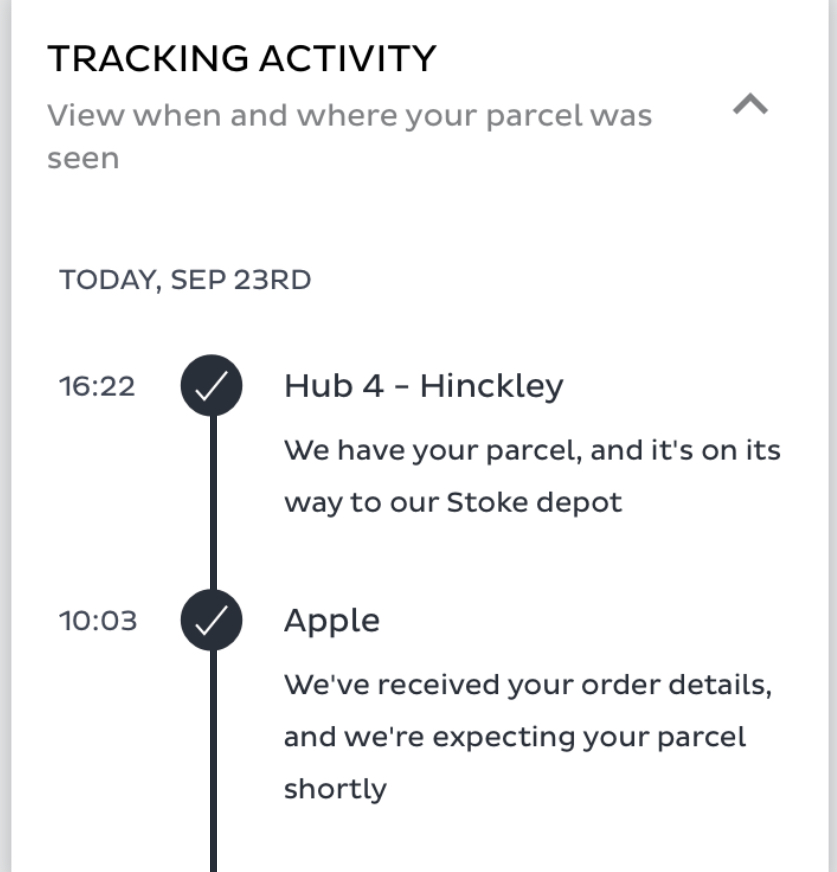This screenshot has height=872, width=837.
Task: Click the TODAY, SEP 23RD date label
Action: [x=185, y=280]
